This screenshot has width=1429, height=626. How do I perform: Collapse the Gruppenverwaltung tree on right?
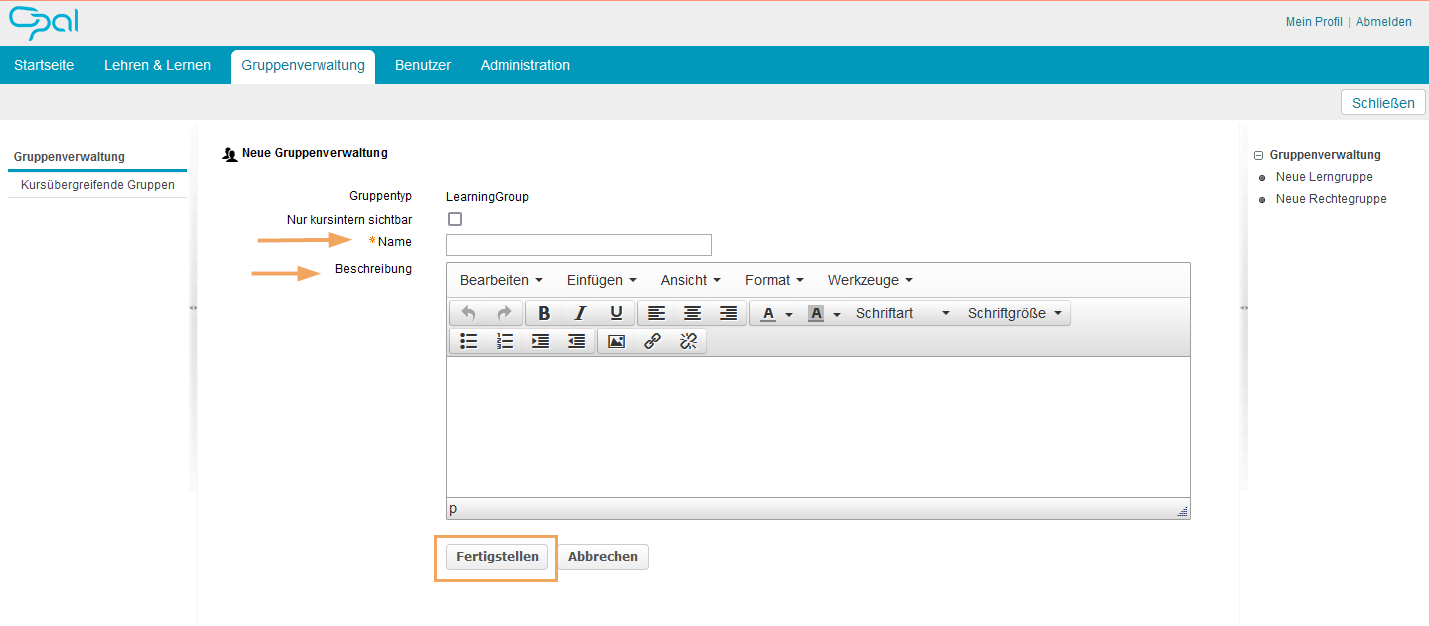(1258, 156)
